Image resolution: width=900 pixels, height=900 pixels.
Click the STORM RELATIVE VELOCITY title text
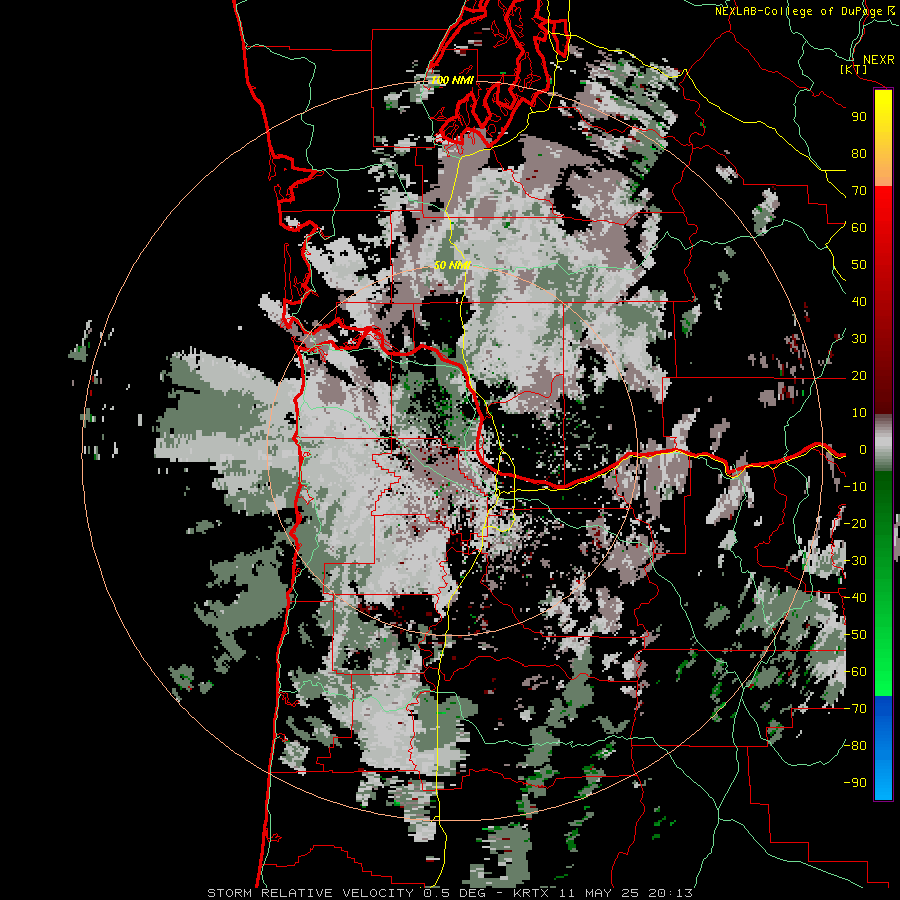(313, 893)
